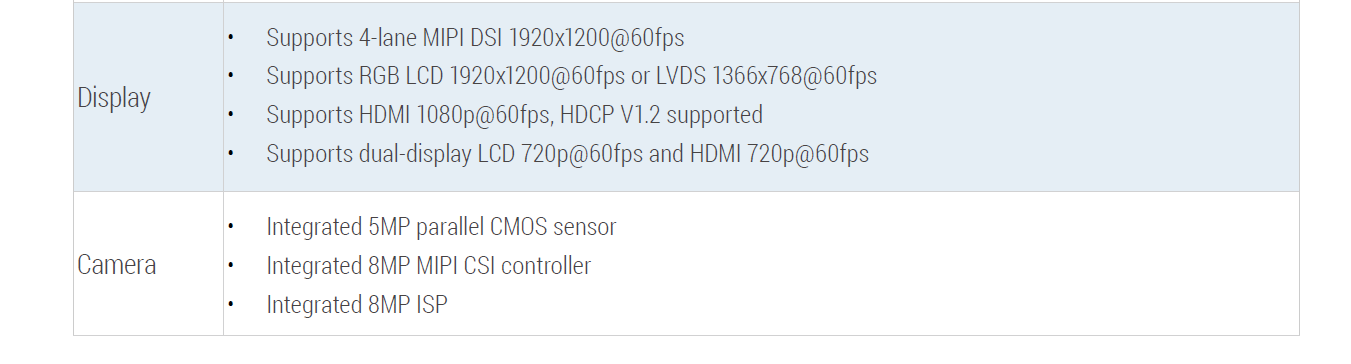Viewport: 1351px width, 364px height.
Task: Click the bullet before Integrated 8MP ISP
Action: tap(230, 305)
